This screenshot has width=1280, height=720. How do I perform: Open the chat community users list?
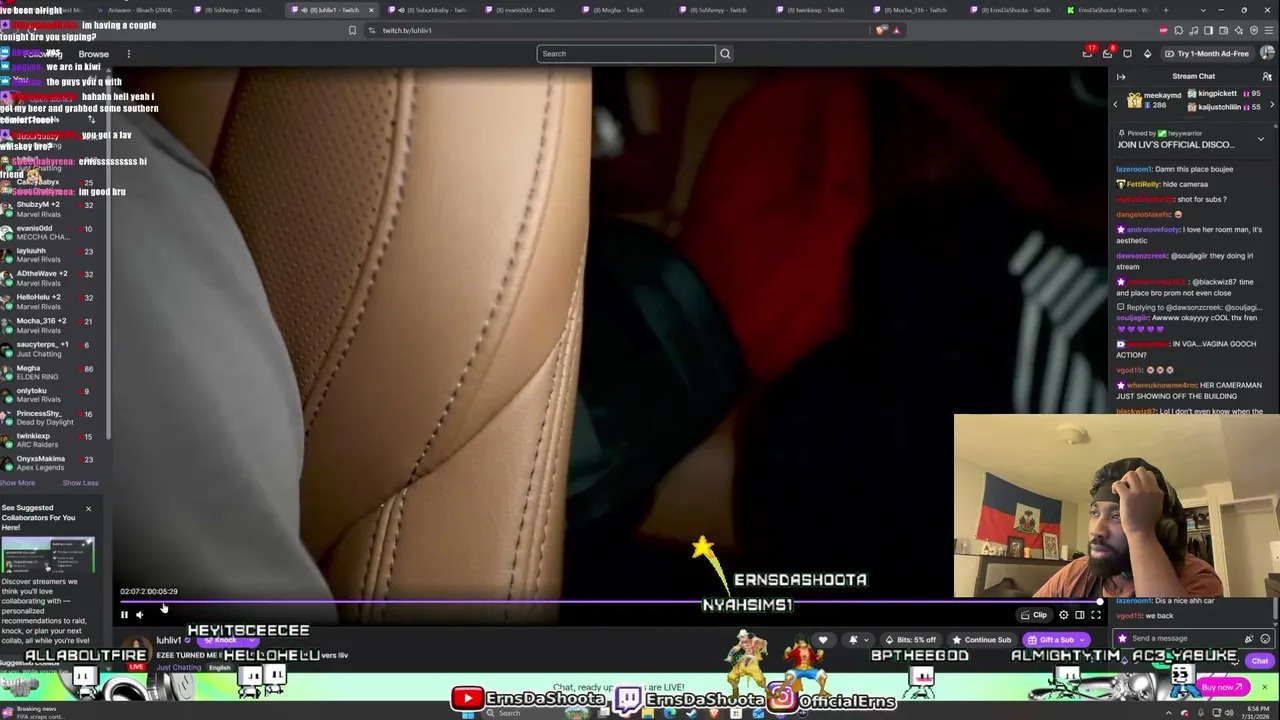pyautogui.click(x=1267, y=76)
